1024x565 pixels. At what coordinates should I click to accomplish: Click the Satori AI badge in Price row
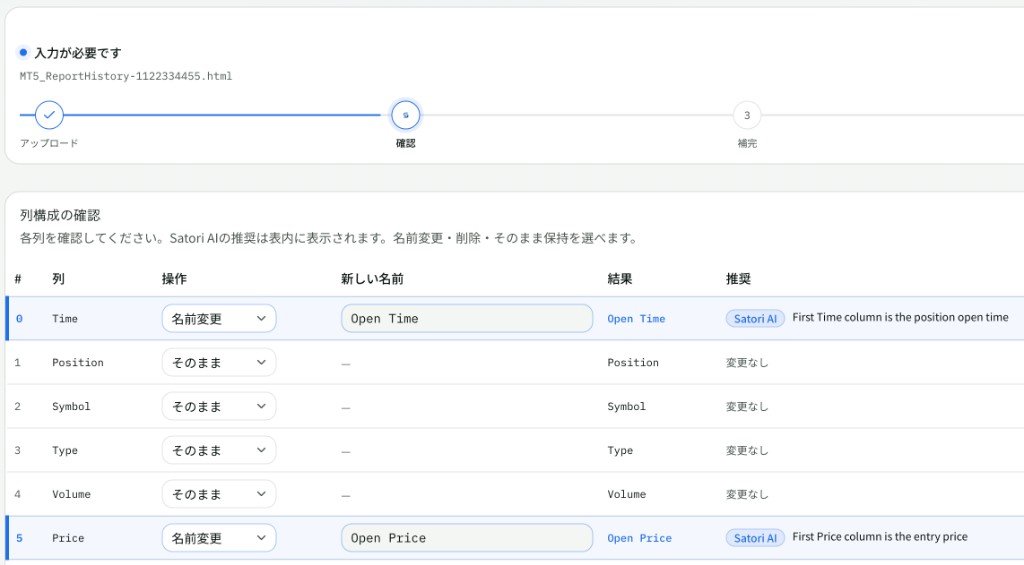pos(755,538)
